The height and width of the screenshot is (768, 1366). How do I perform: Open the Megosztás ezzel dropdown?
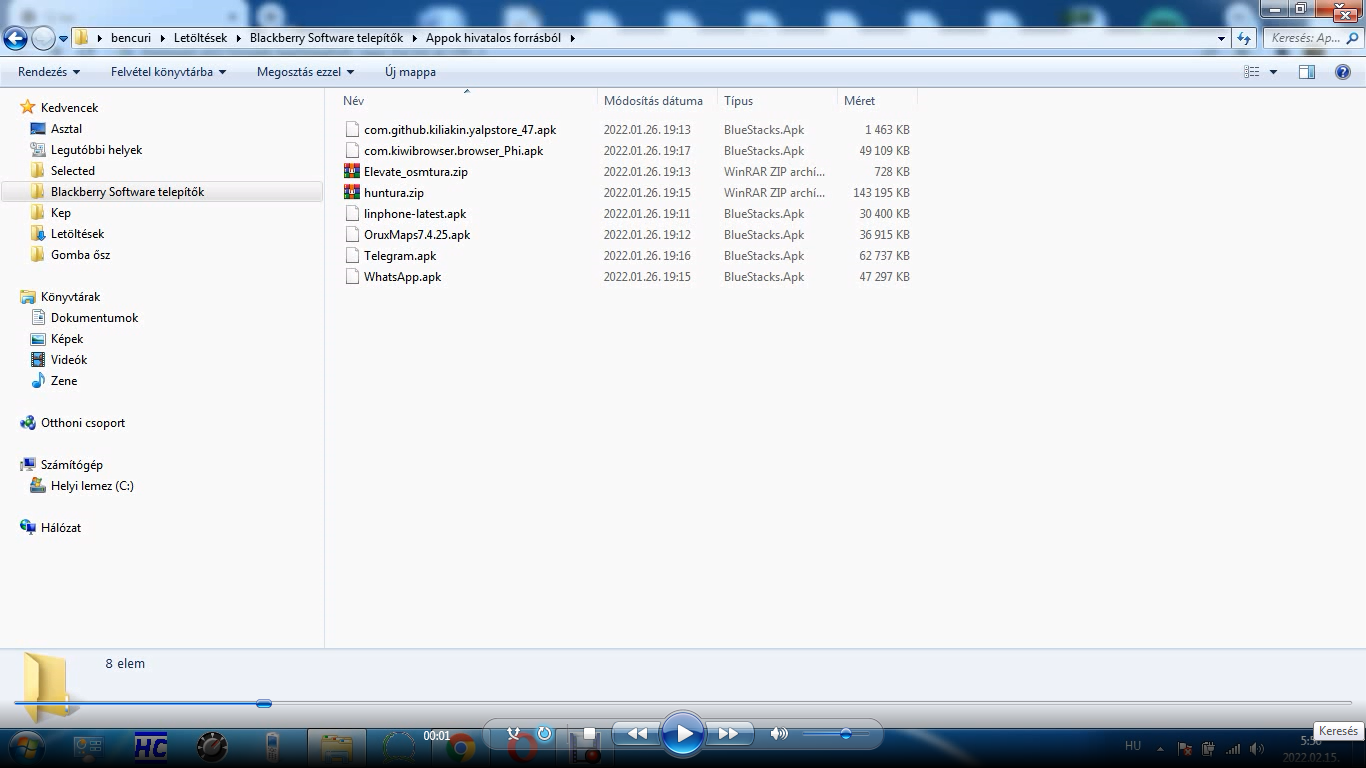click(306, 72)
